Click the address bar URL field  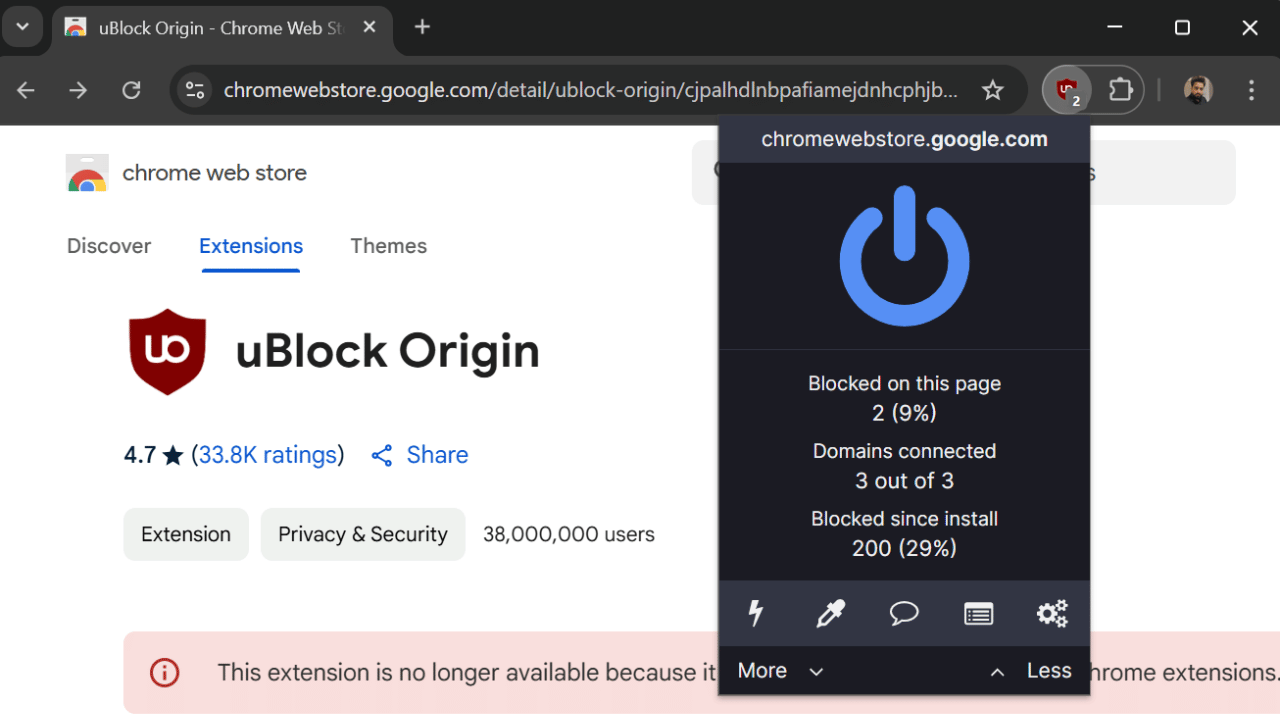590,91
